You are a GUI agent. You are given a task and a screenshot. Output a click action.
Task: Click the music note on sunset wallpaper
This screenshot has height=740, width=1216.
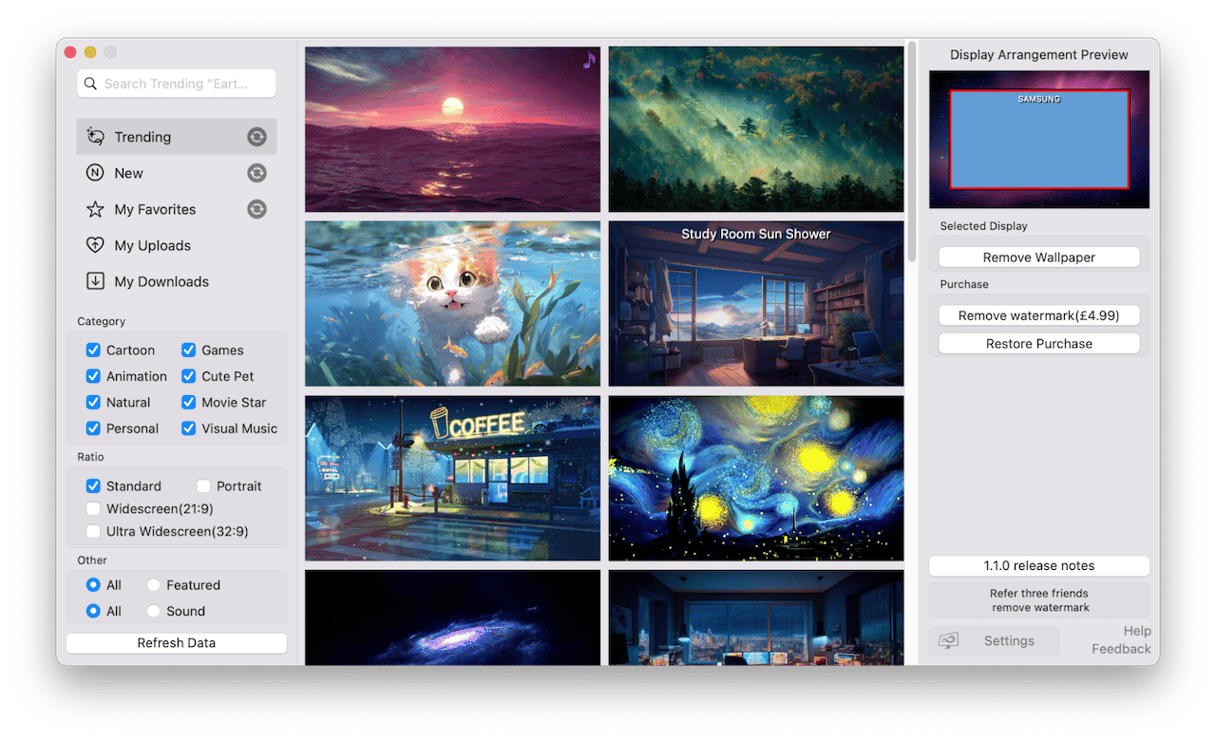tap(589, 60)
